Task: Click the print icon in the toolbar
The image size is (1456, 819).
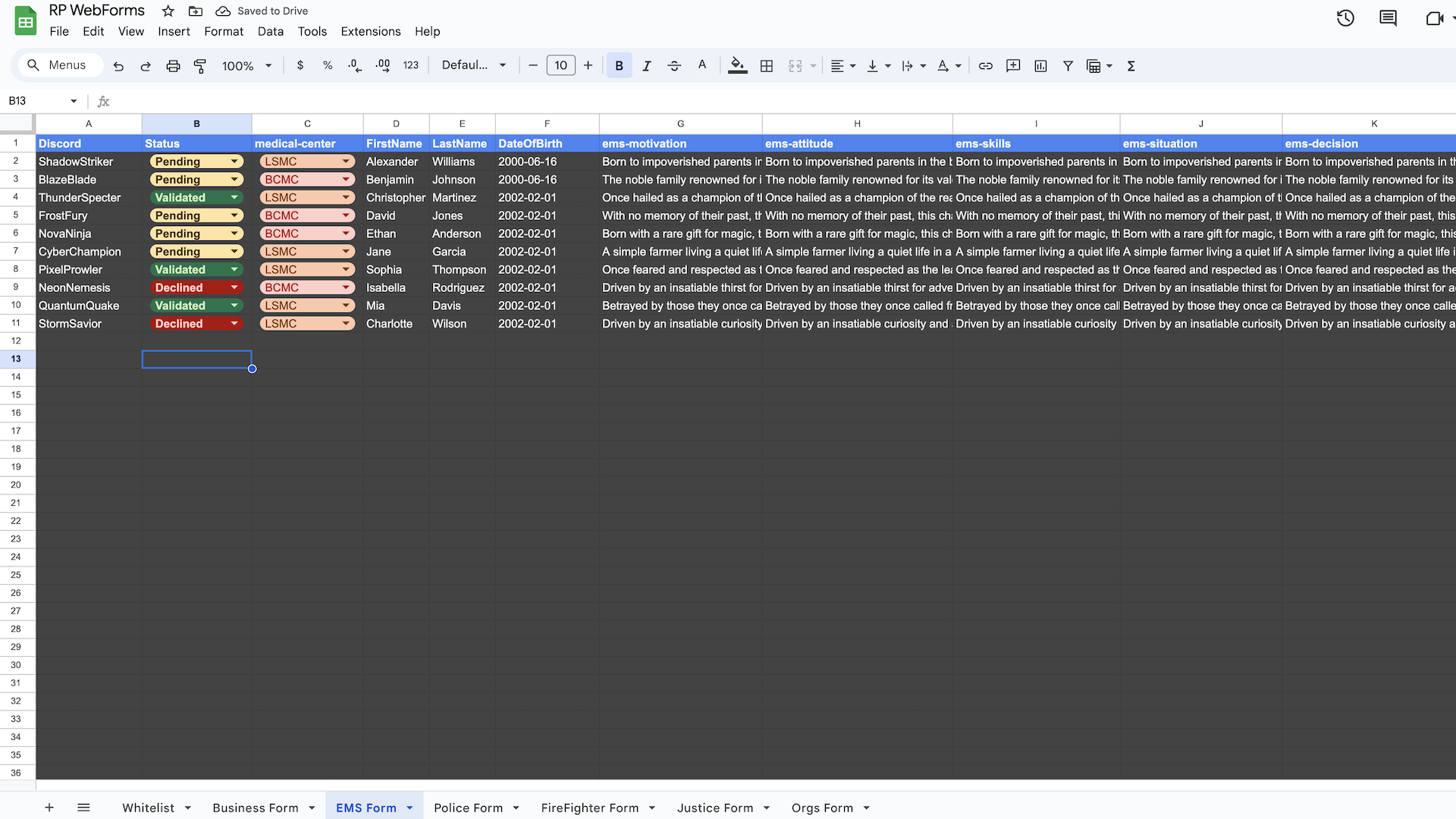Action: pos(173,66)
